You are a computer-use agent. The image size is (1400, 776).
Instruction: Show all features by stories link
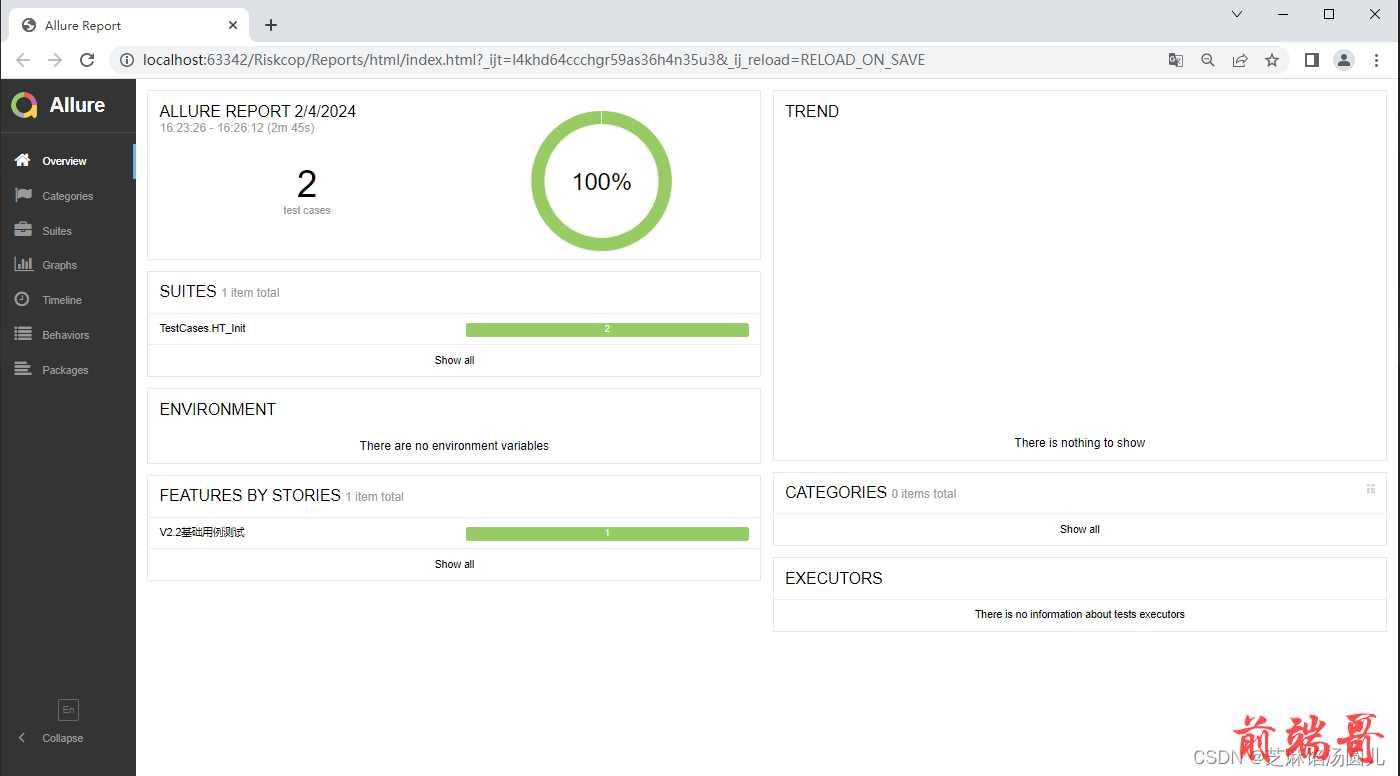pos(454,564)
